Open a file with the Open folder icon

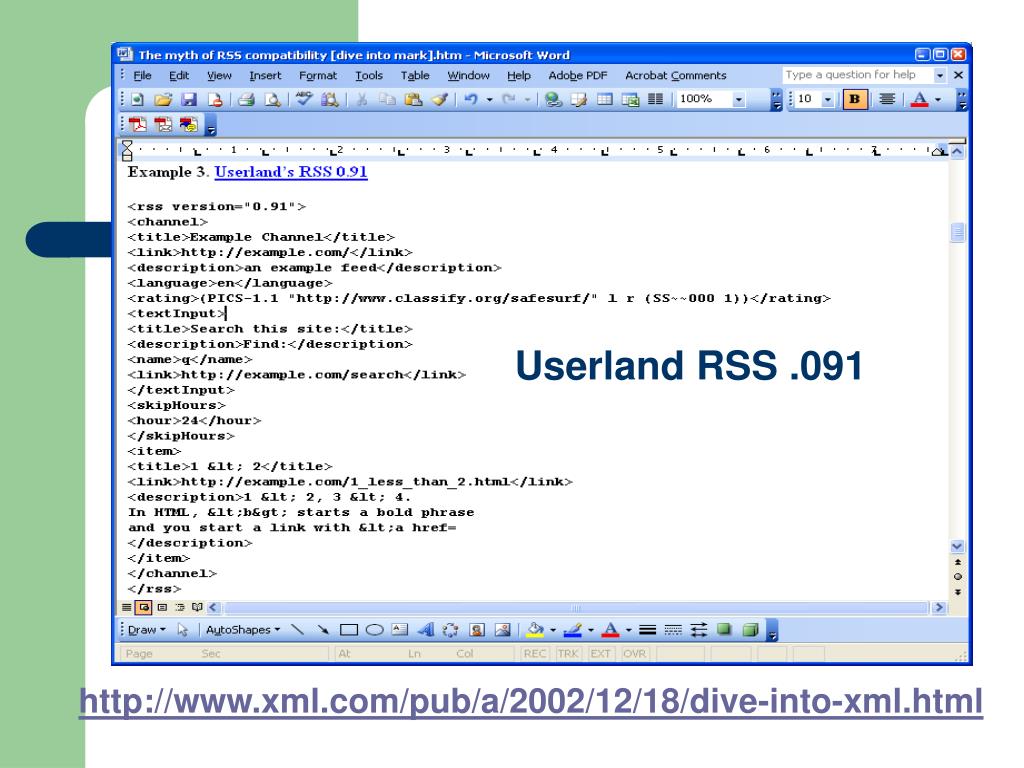click(x=163, y=99)
